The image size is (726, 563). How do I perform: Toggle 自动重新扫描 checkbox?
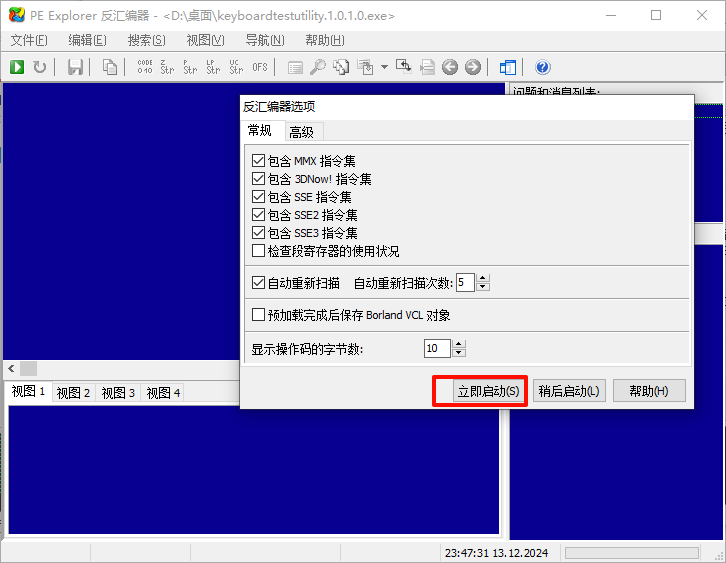click(x=258, y=282)
